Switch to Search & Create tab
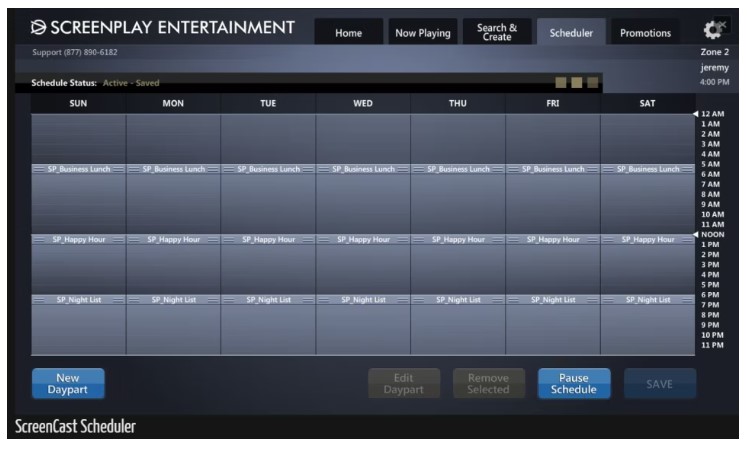The width and height of the screenshot is (747, 453). (497, 32)
